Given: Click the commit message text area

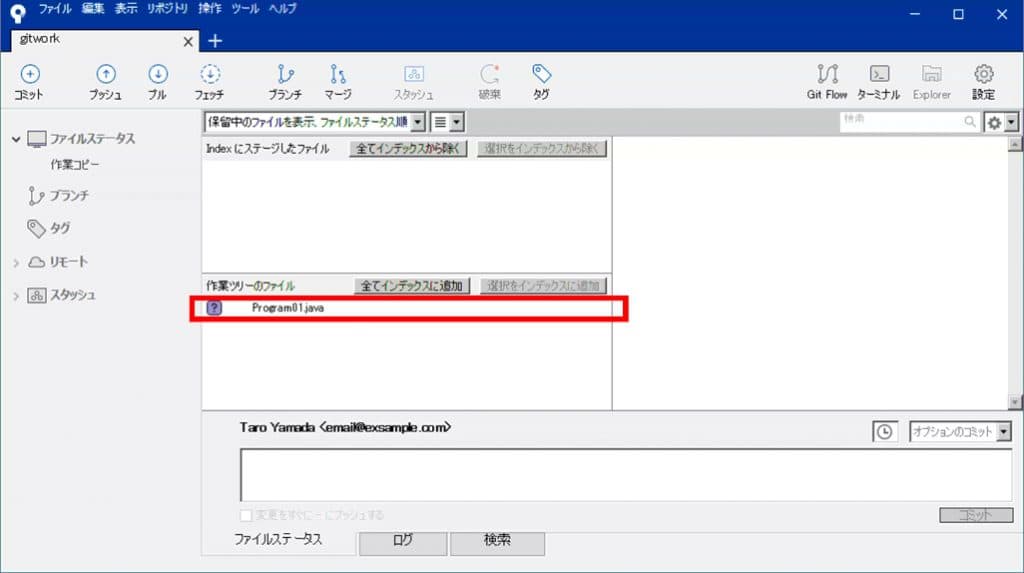Looking at the screenshot, I should [626, 475].
